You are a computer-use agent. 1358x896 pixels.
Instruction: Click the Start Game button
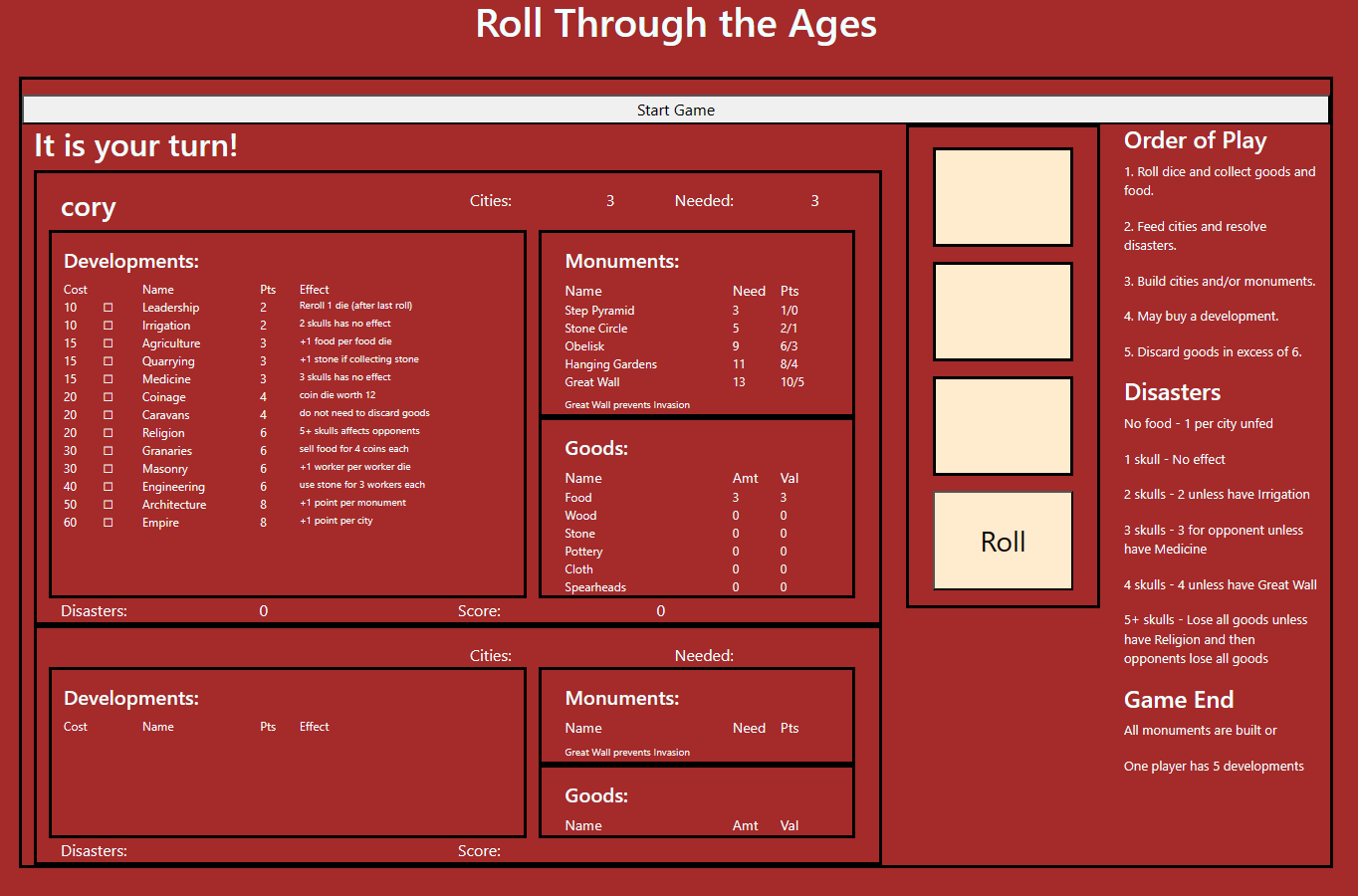[676, 109]
